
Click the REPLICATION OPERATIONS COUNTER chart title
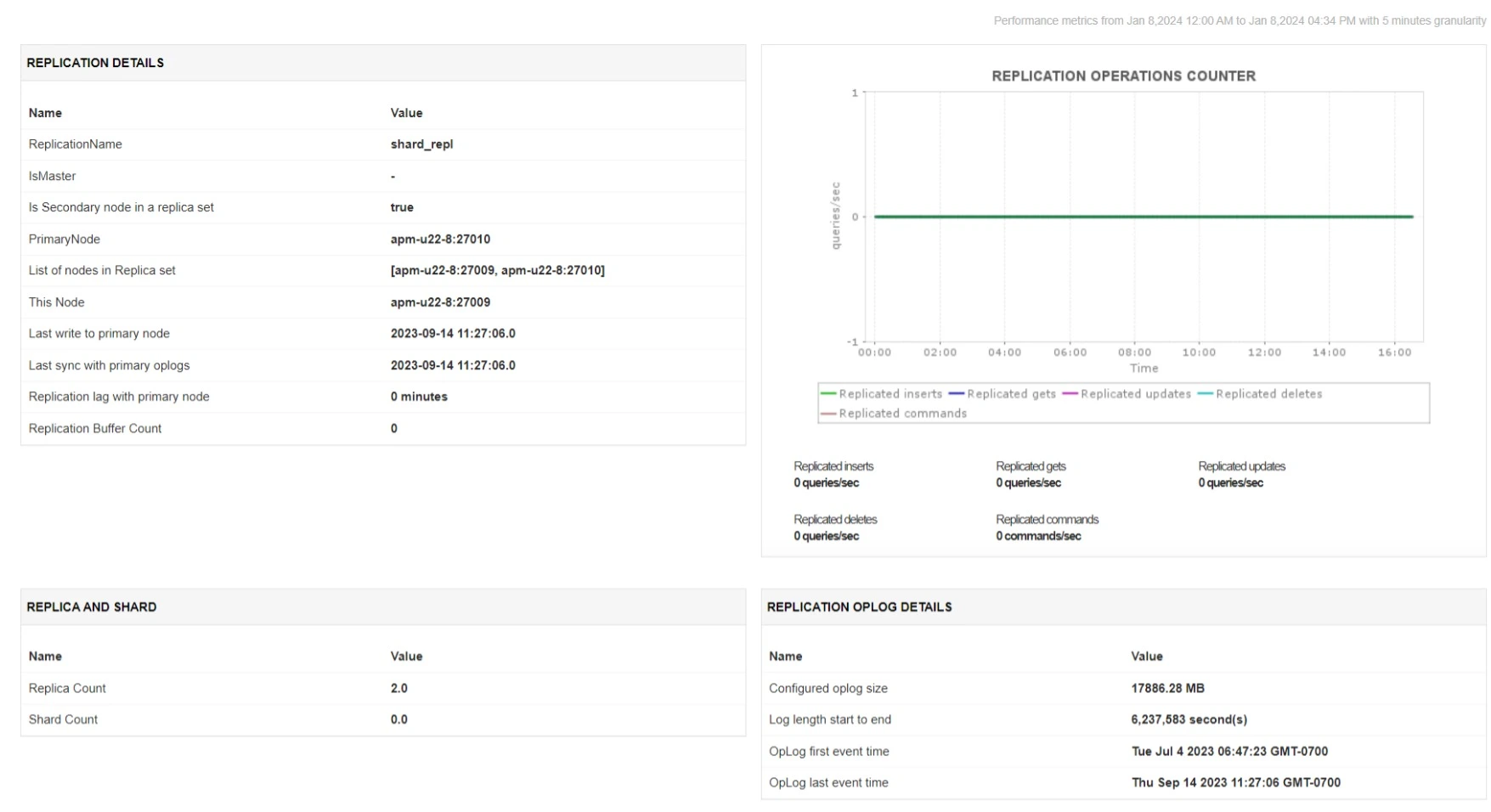coord(1123,76)
